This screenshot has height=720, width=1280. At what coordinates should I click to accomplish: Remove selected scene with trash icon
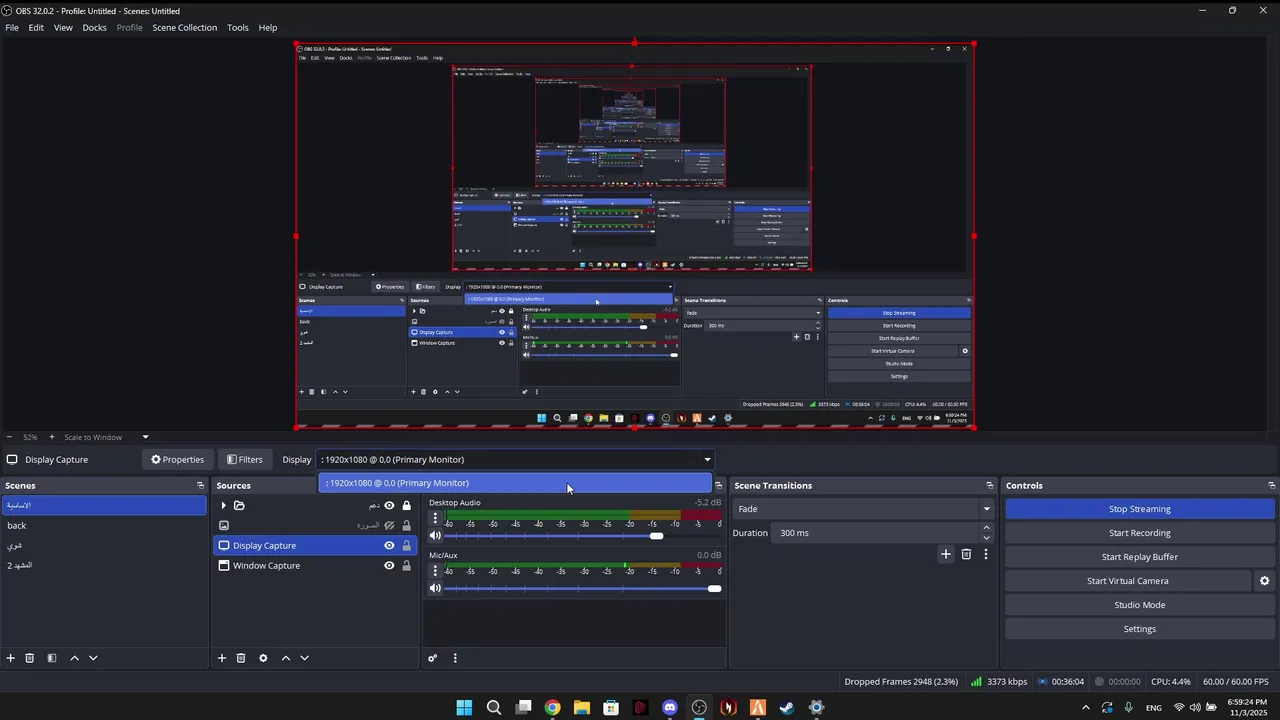click(x=30, y=658)
